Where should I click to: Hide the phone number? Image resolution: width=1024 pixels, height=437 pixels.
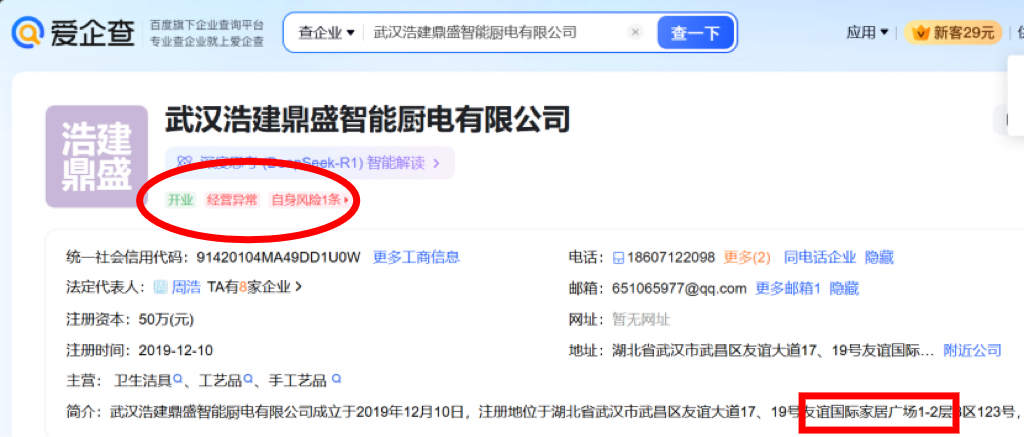click(879, 258)
